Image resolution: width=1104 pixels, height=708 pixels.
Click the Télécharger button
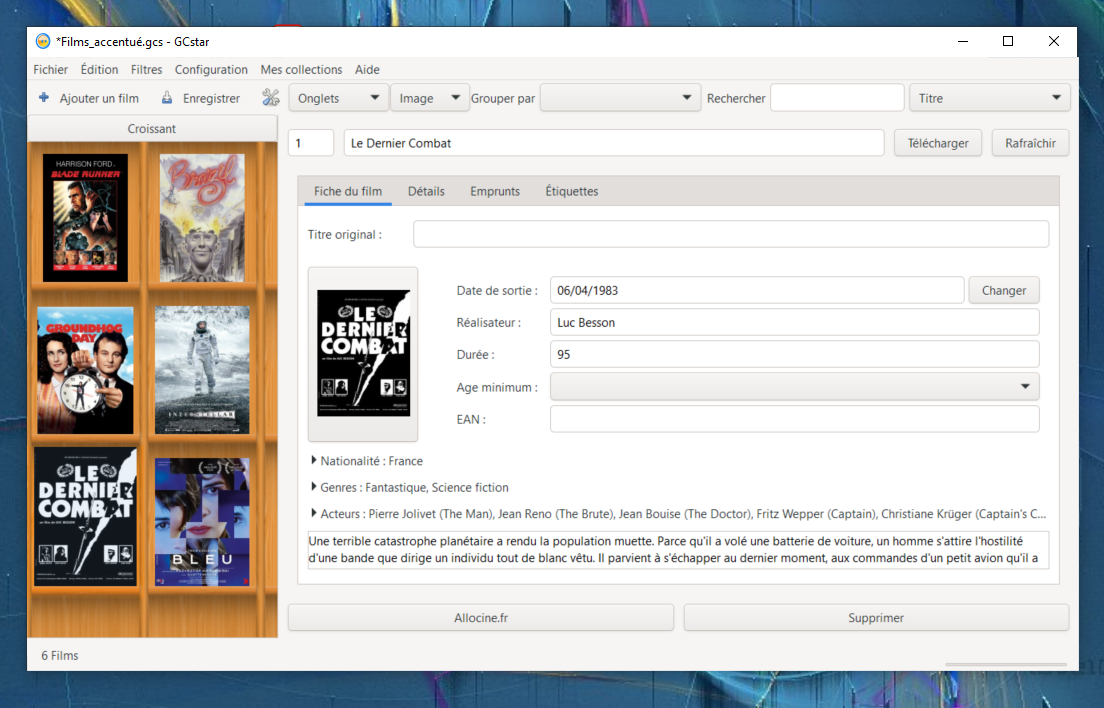pos(938,143)
